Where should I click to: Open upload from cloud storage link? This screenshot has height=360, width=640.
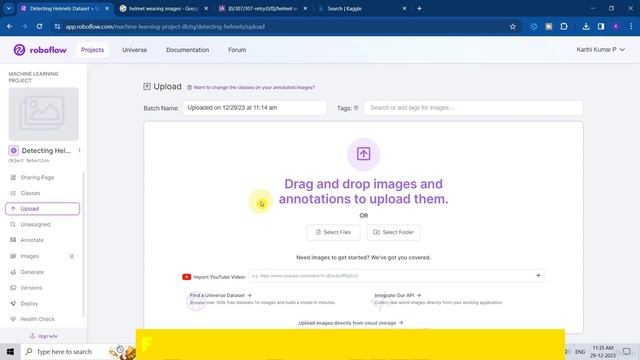(351, 323)
